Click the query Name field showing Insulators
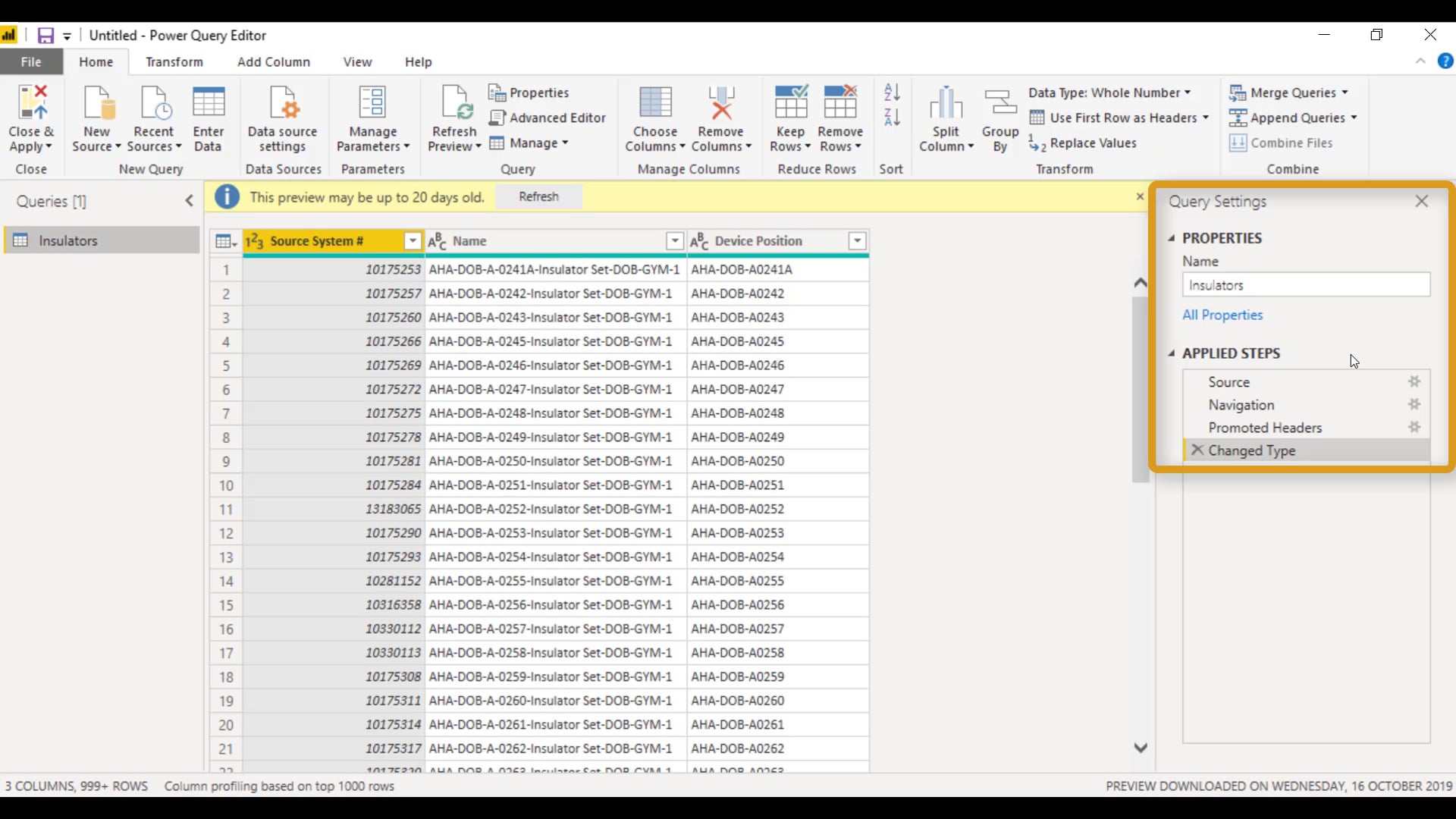The image size is (1456, 819). [x=1306, y=284]
